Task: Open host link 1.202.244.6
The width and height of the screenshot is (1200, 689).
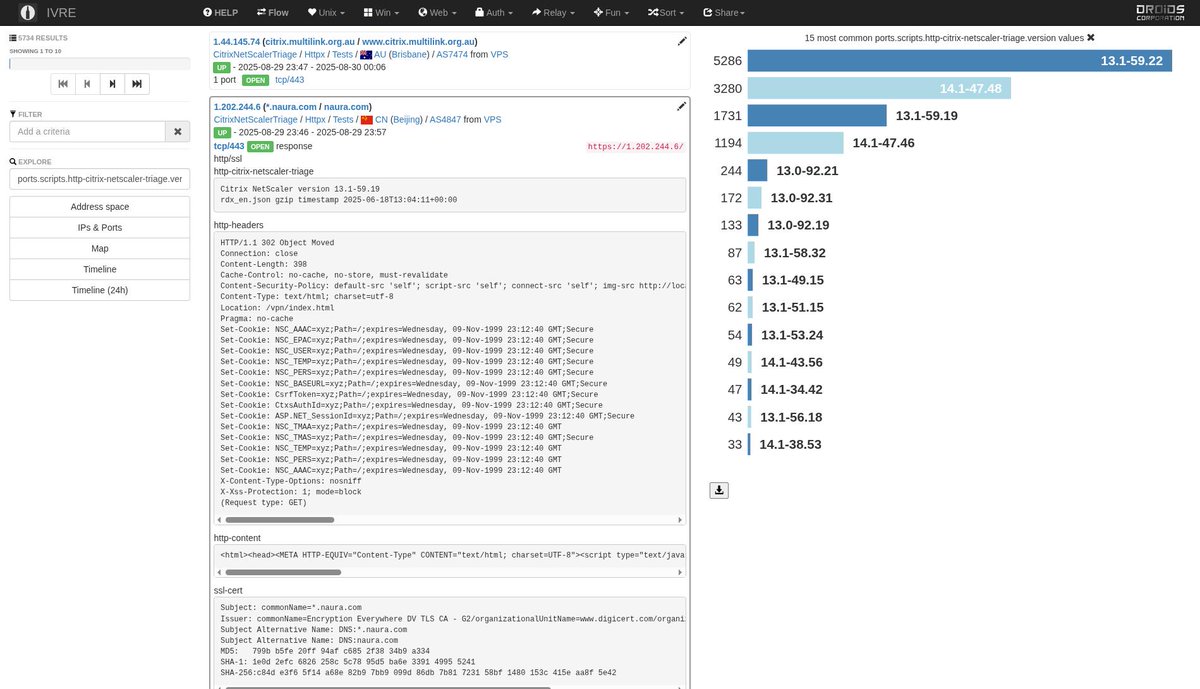Action: click(236, 107)
